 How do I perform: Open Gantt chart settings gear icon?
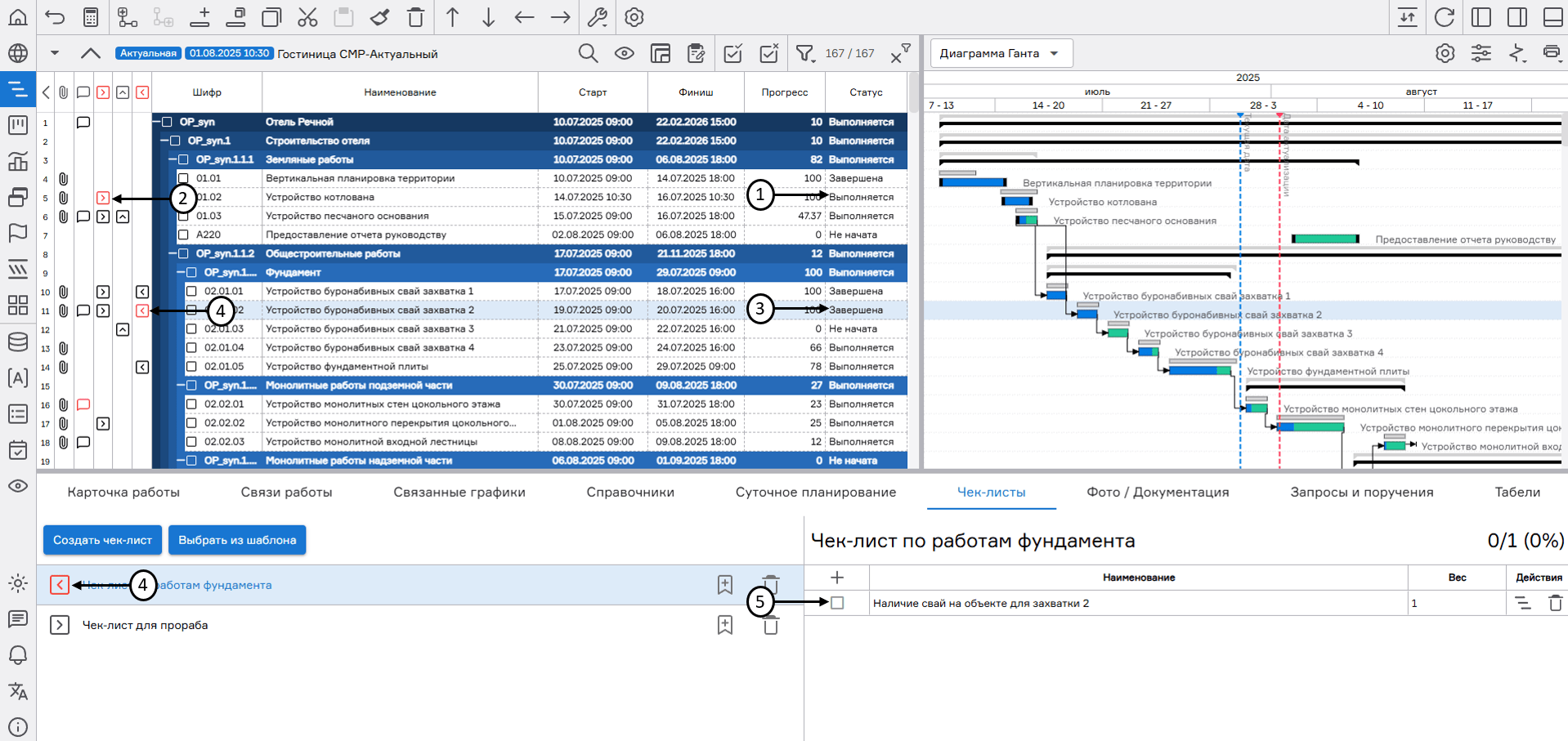coord(1445,54)
